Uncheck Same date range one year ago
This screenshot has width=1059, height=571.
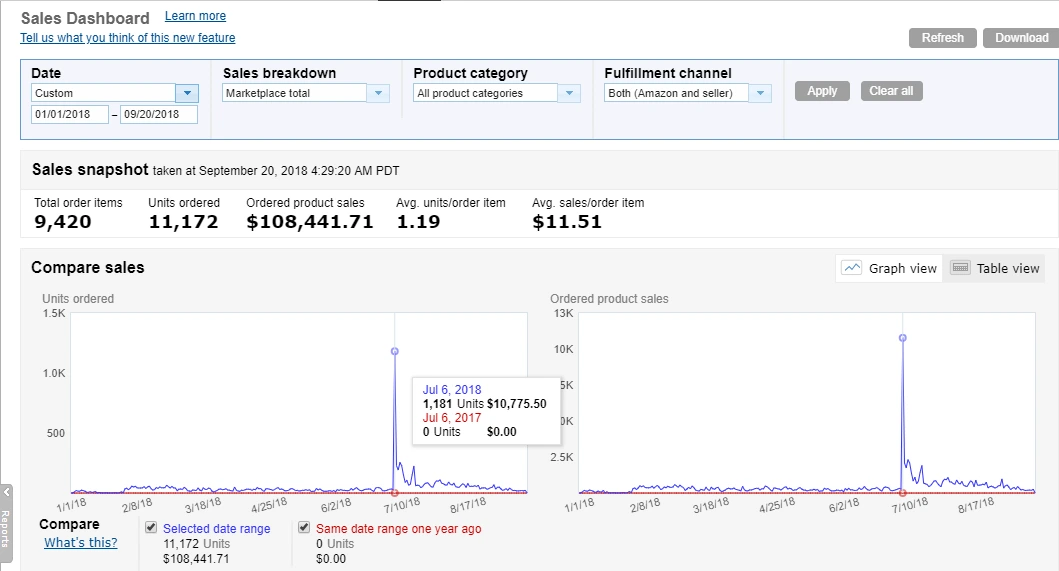pyautogui.click(x=304, y=528)
